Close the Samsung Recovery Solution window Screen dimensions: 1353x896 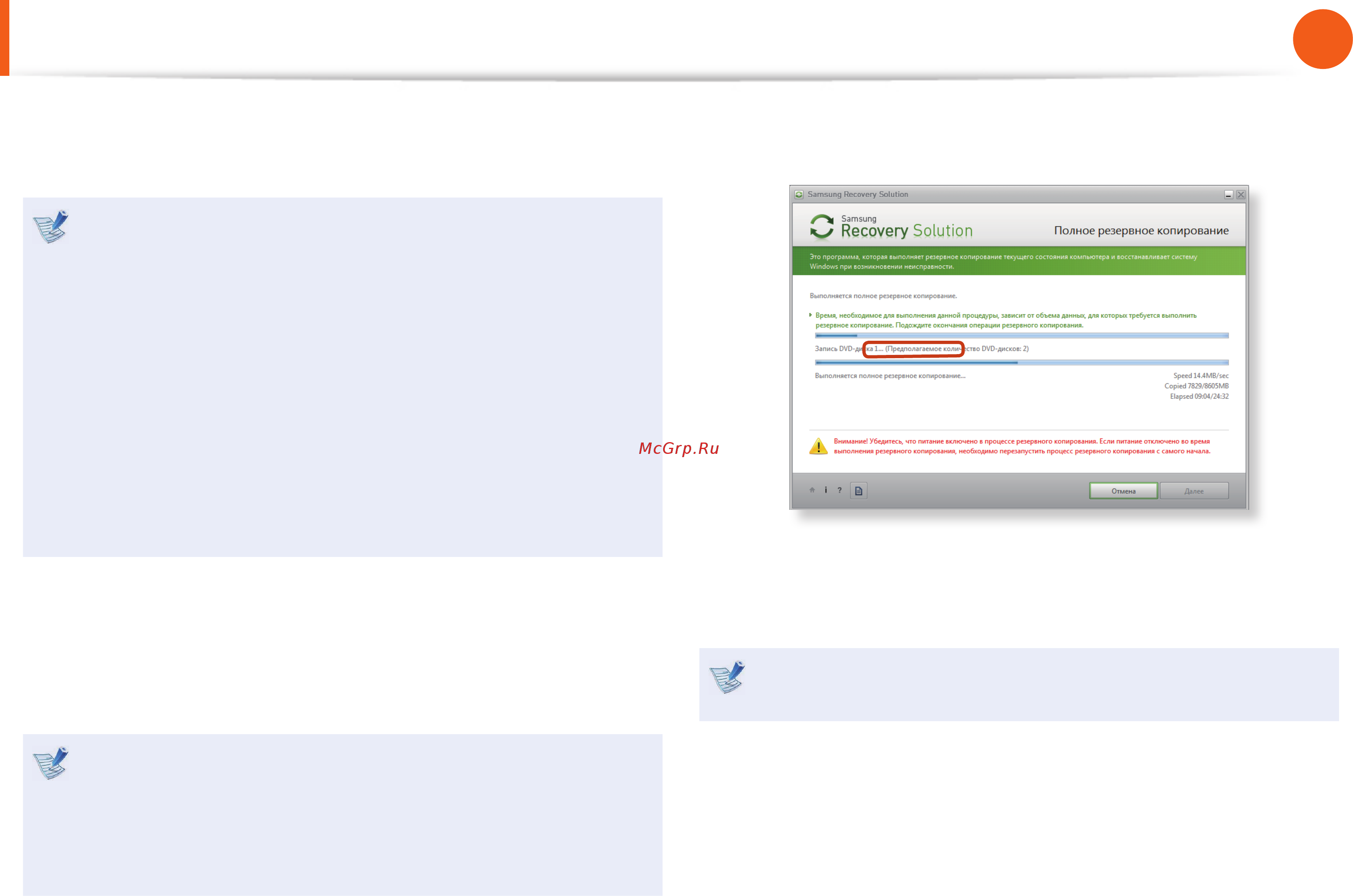[1241, 194]
